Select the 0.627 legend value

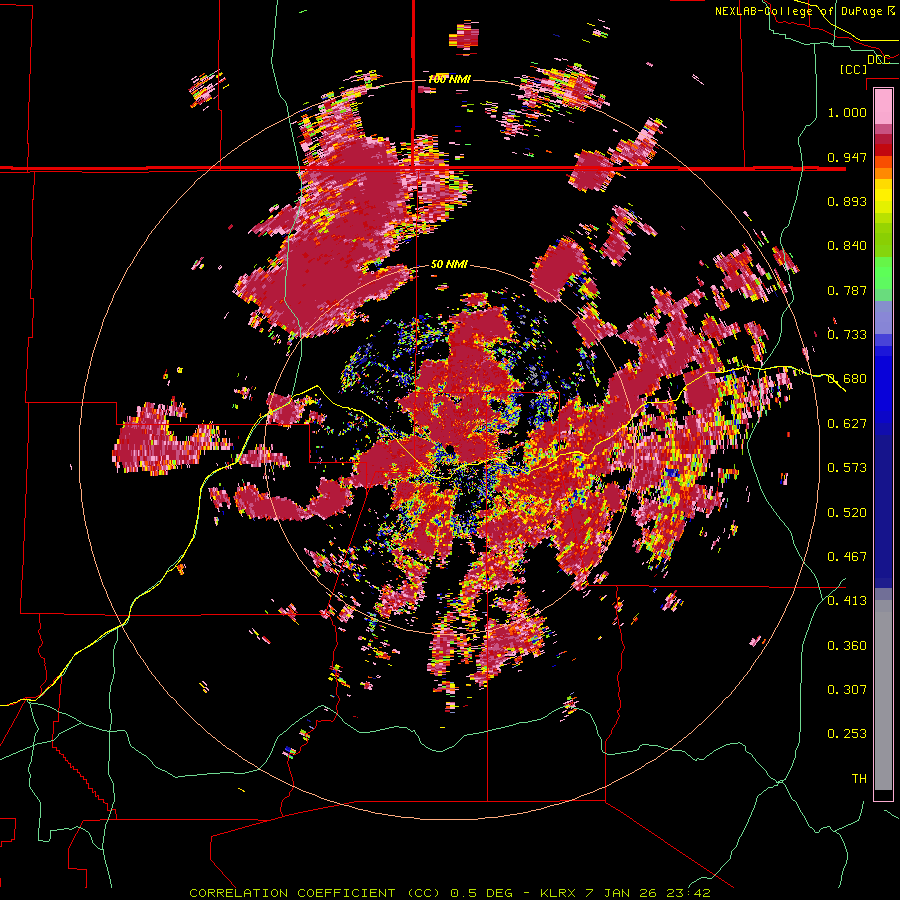847,424
